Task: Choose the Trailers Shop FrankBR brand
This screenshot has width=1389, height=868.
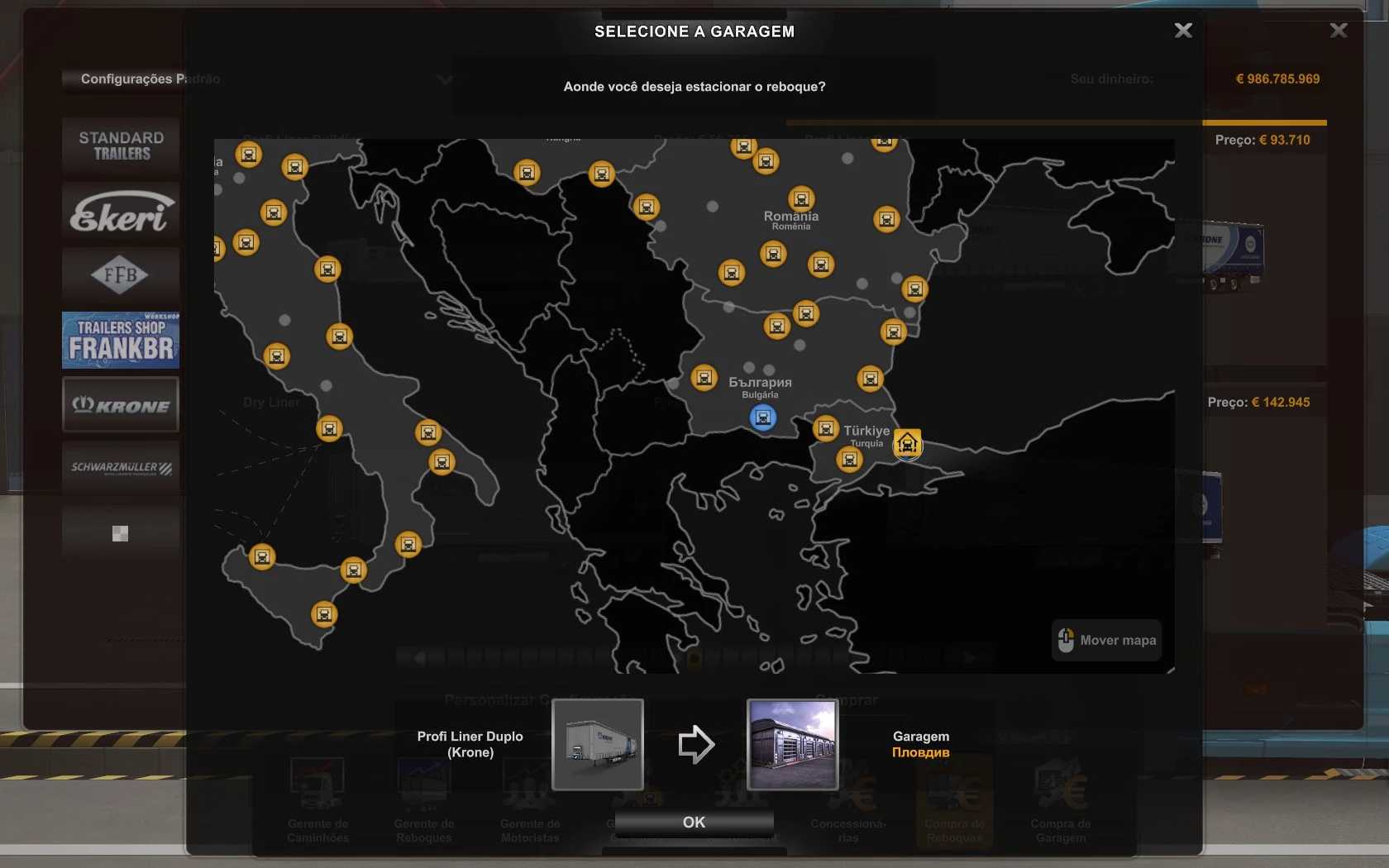Action: (121, 340)
